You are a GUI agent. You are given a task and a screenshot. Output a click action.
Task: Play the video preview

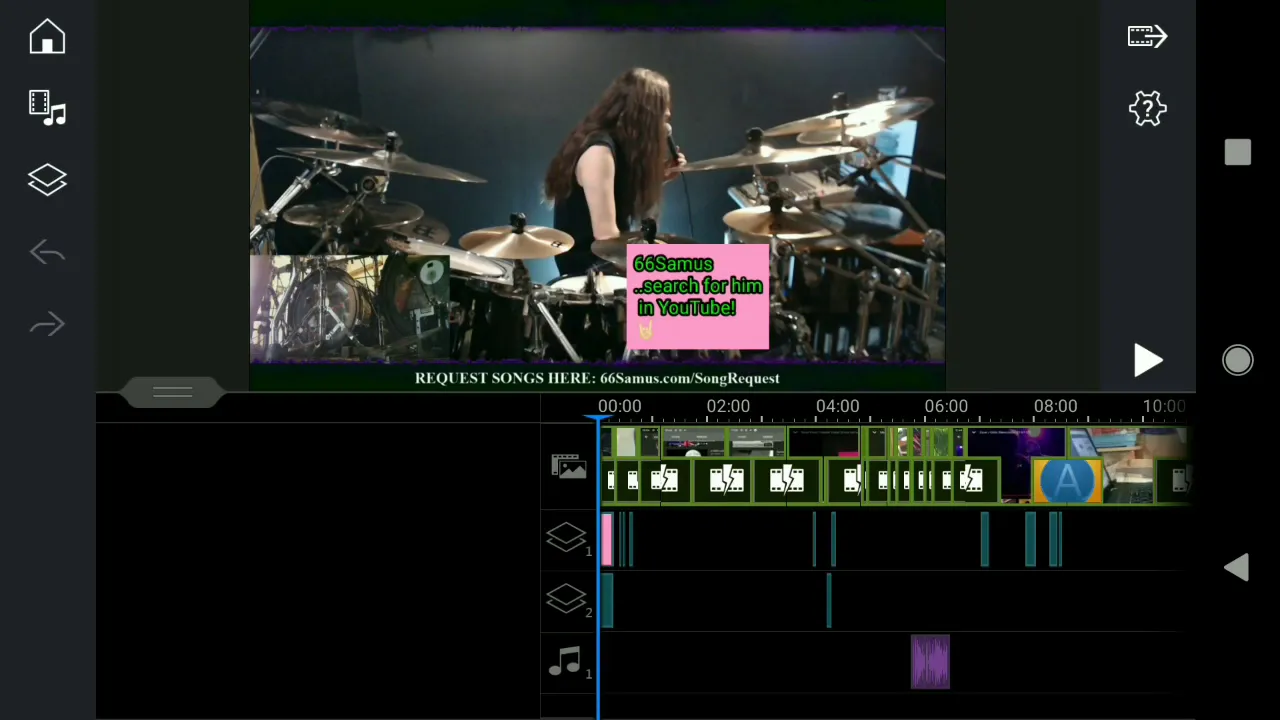[1147, 360]
